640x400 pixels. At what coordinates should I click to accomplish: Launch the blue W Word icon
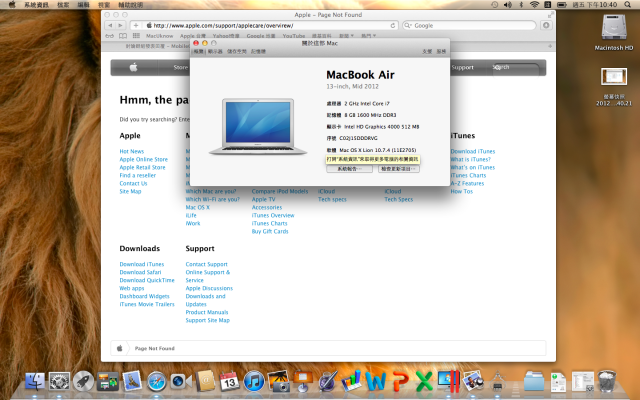(x=376, y=382)
